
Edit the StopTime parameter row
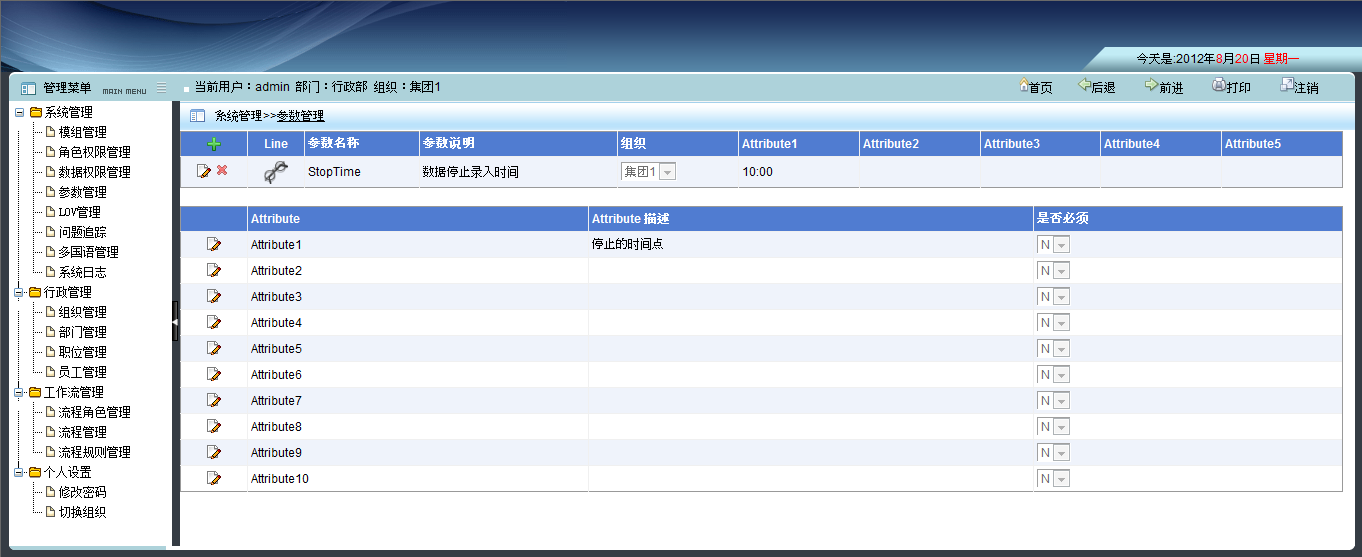click(x=204, y=171)
